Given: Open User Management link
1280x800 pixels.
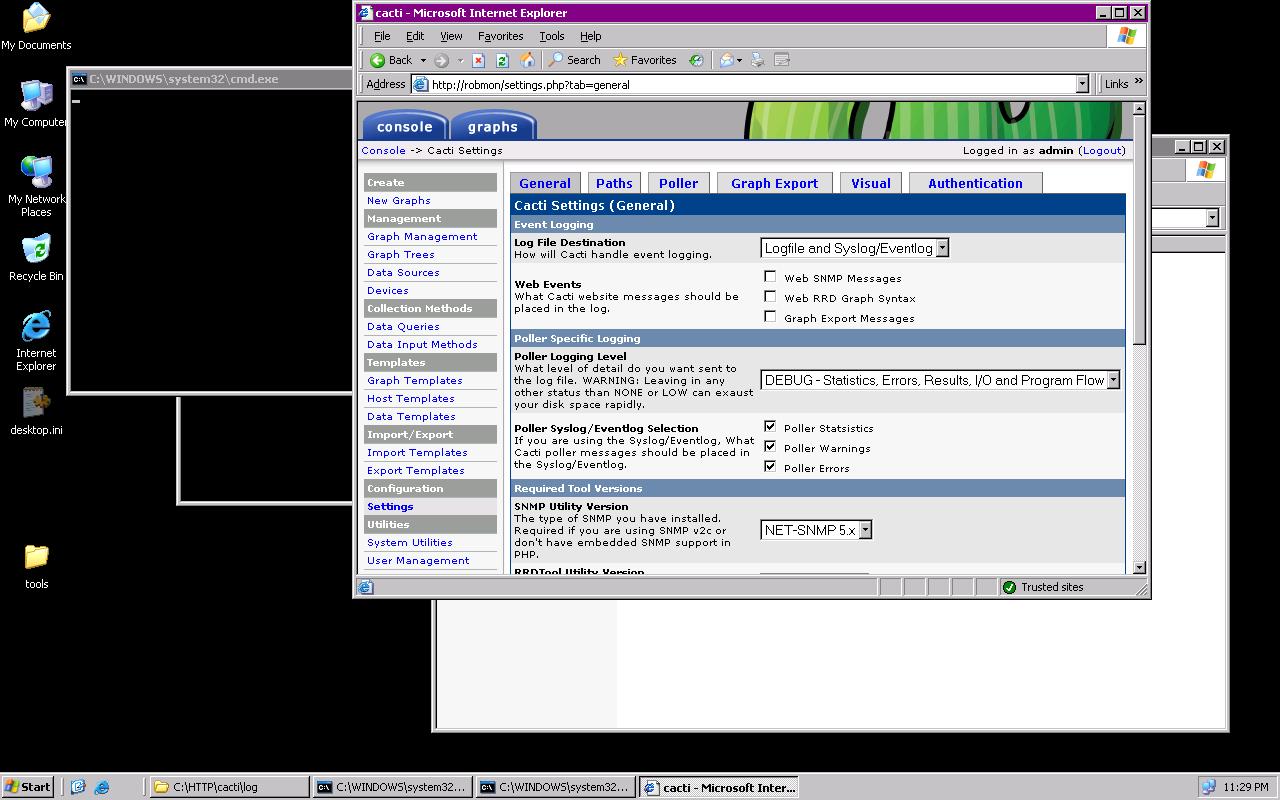Looking at the screenshot, I should pyautogui.click(x=418, y=561).
